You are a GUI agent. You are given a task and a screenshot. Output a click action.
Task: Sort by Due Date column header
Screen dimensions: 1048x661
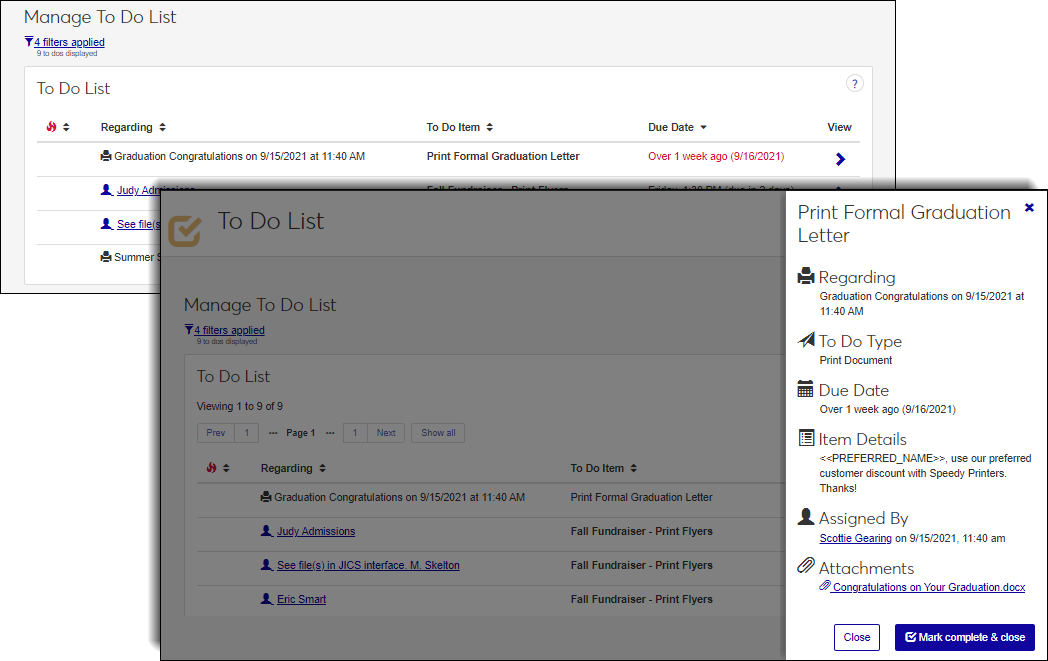tap(677, 127)
